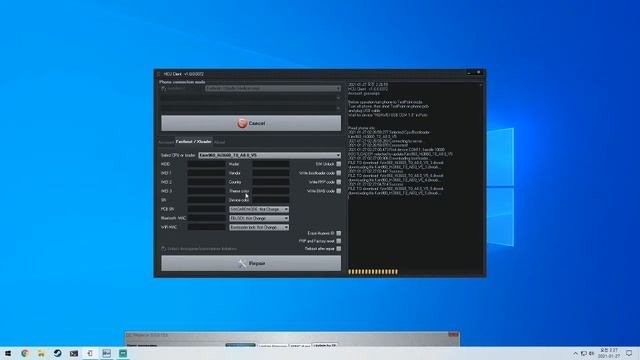
Task: Click the Bluetooth MAC input field
Action: pyautogui.click(x=206, y=218)
